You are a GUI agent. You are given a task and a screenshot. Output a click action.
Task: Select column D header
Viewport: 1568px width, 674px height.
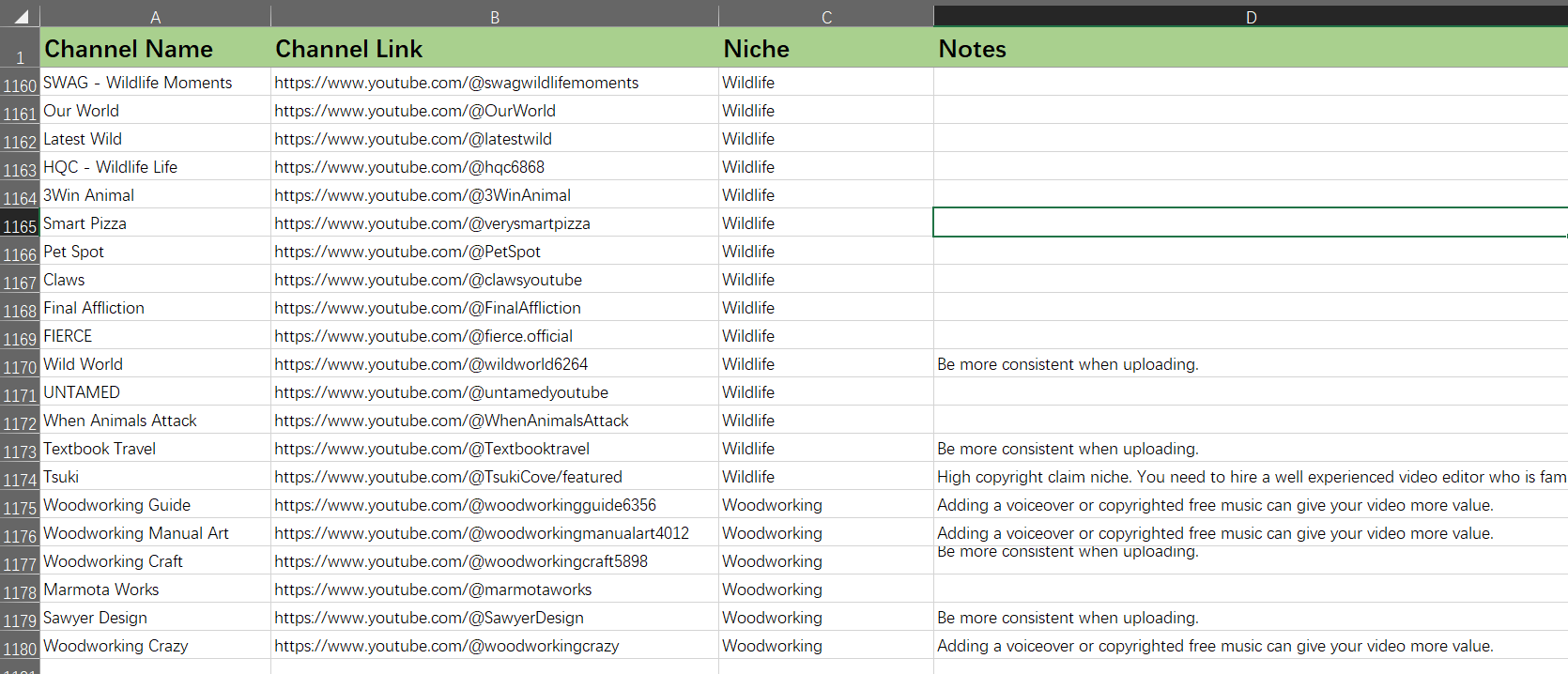[x=1251, y=17]
